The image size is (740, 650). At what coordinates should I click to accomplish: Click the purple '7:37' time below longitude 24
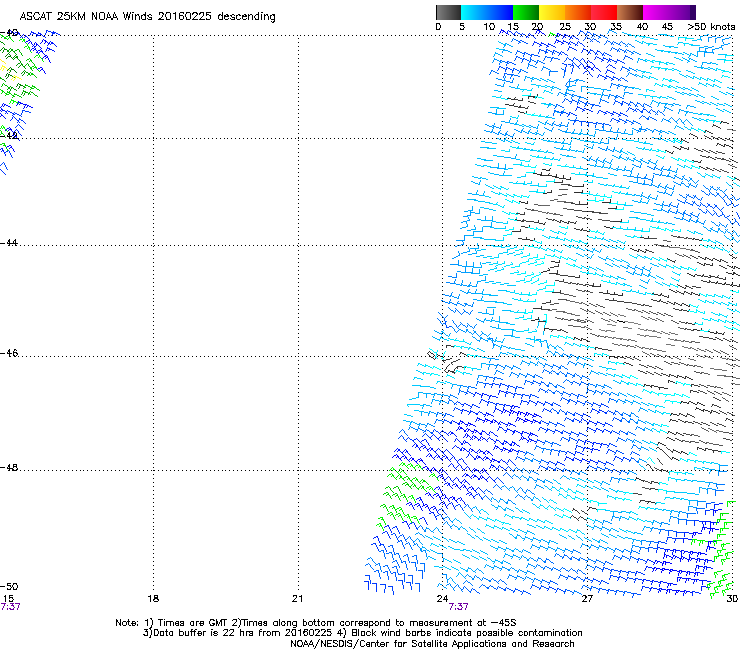pos(458,607)
